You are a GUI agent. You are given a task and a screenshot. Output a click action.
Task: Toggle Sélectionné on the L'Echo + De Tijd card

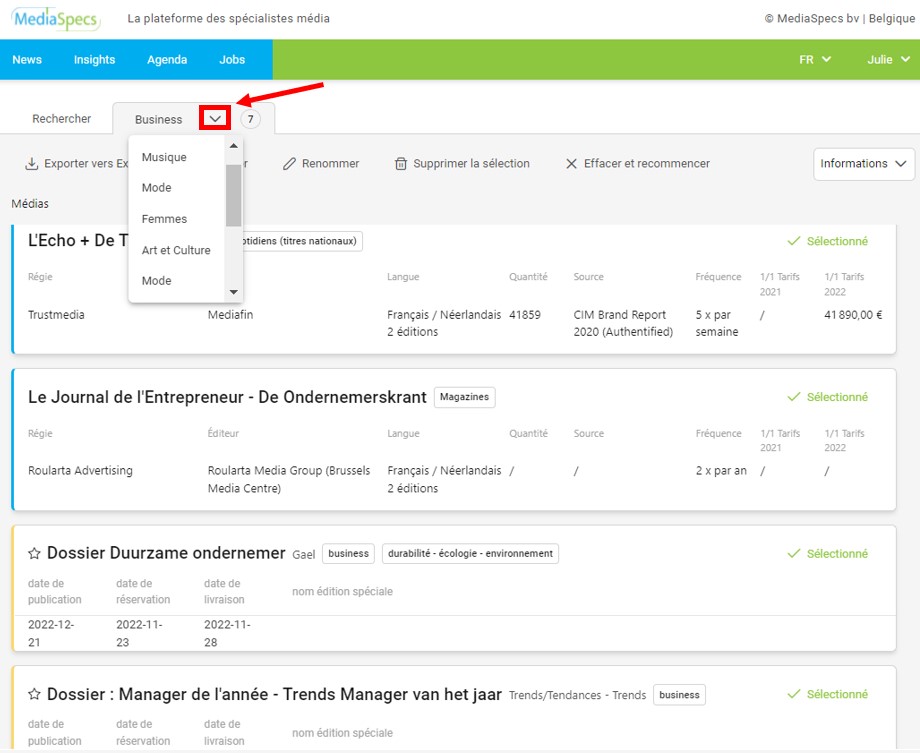click(827, 241)
